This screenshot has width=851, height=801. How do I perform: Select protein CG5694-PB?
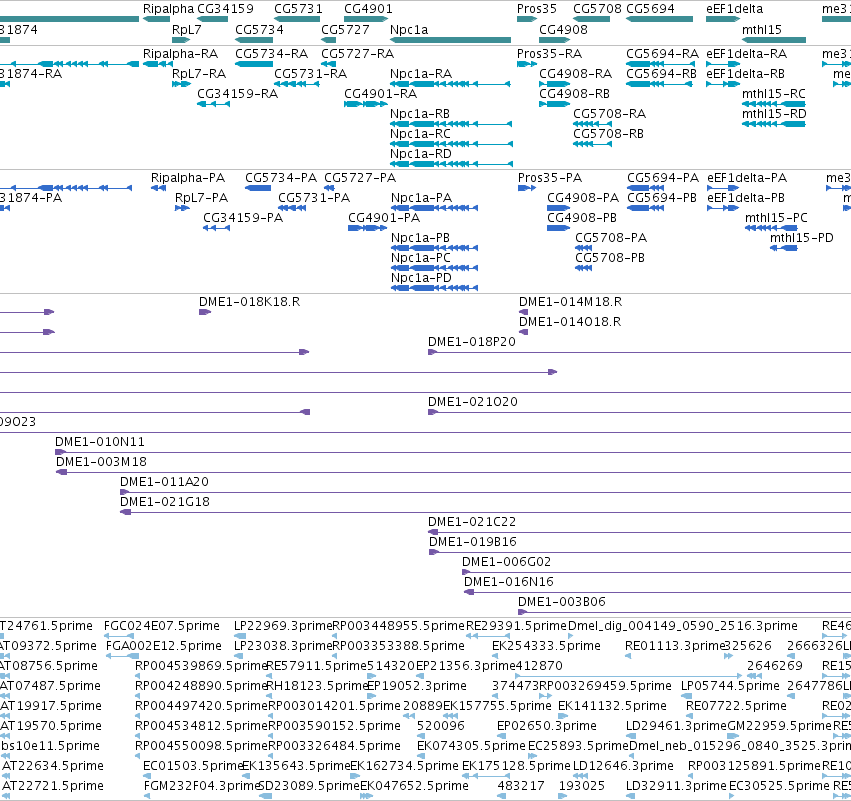[x=662, y=198]
